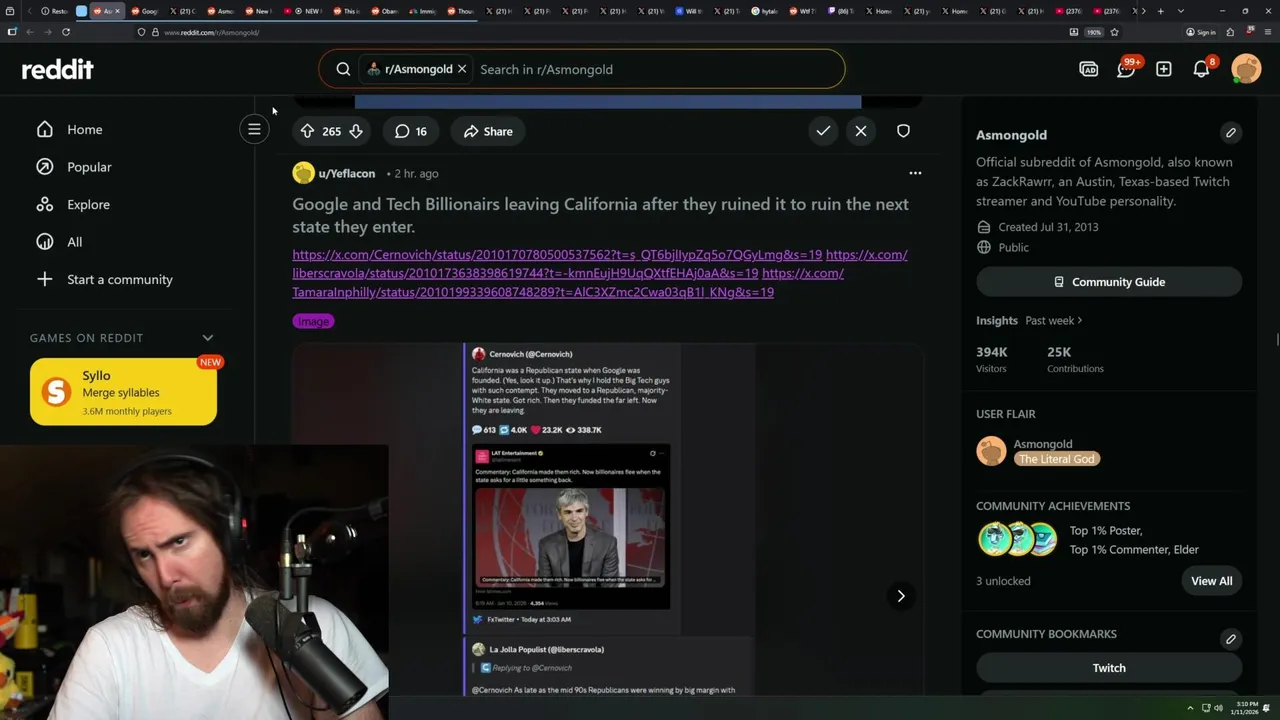Image resolution: width=1280 pixels, height=720 pixels.
Task: Collapse the Games on Reddit section
Action: coord(208,338)
